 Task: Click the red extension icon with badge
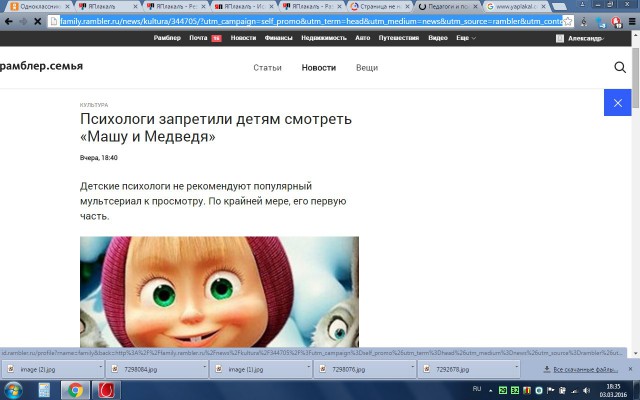click(x=616, y=22)
